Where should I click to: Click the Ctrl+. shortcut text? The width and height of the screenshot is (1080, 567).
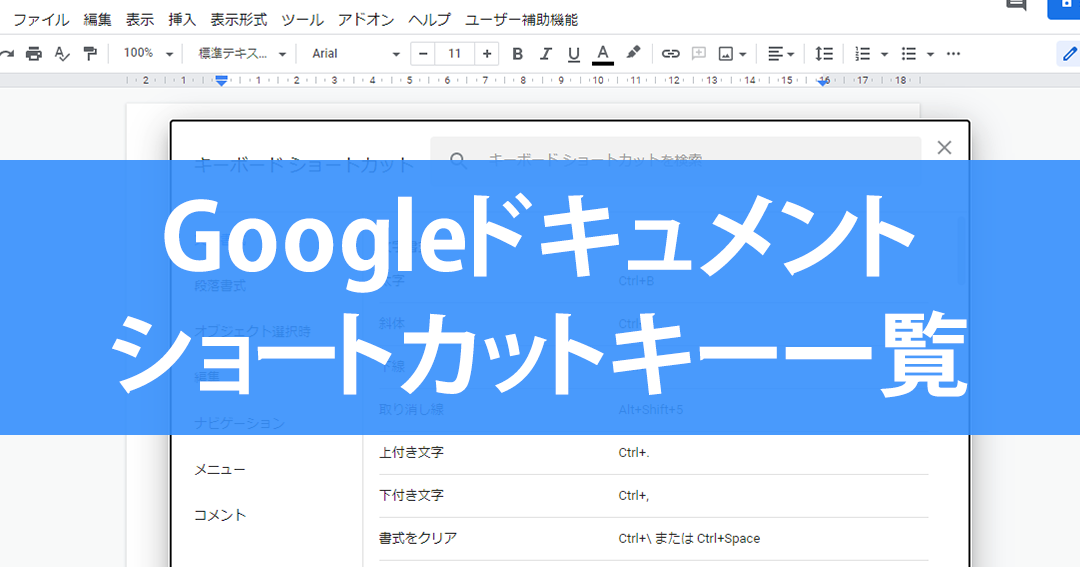pyautogui.click(x=634, y=453)
